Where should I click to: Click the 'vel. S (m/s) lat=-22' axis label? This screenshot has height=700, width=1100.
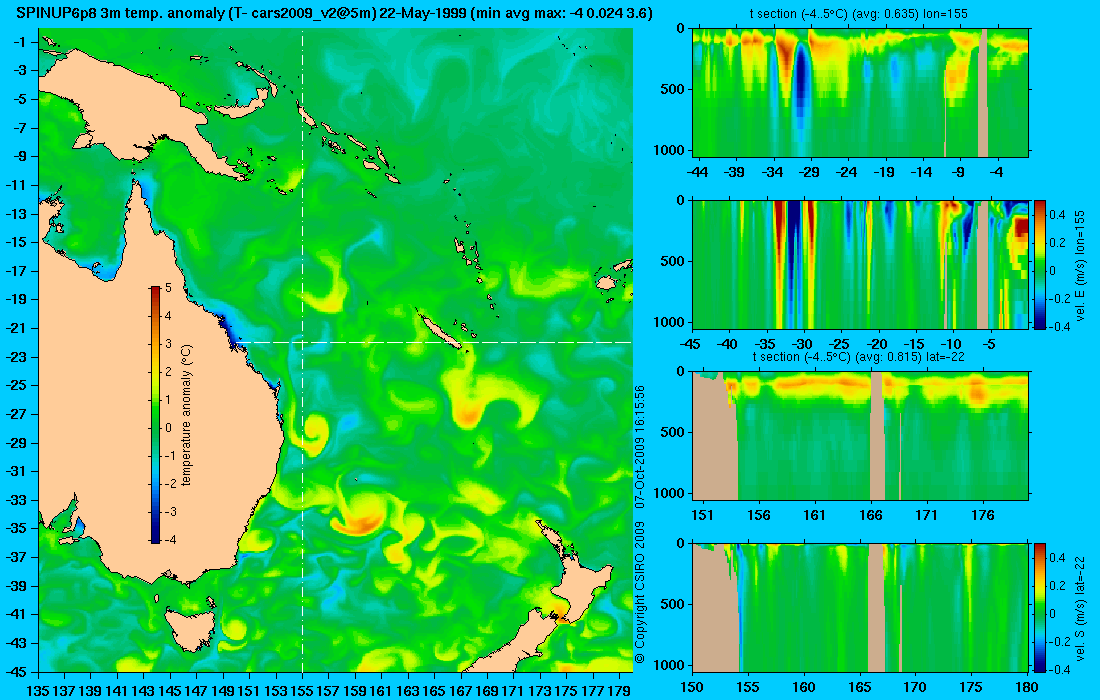tap(1080, 607)
